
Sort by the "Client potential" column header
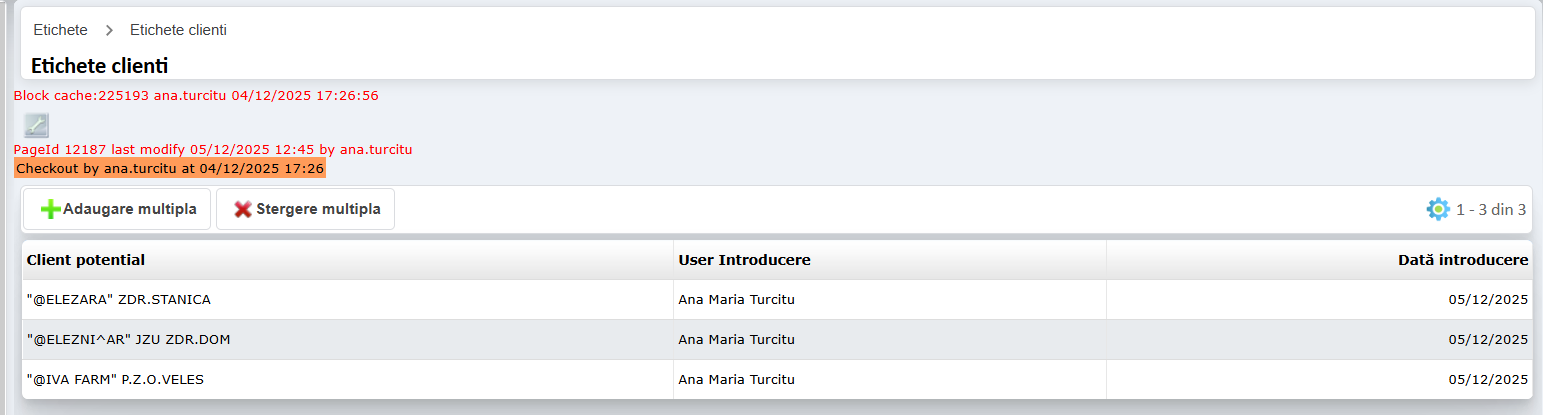[x=86, y=260]
